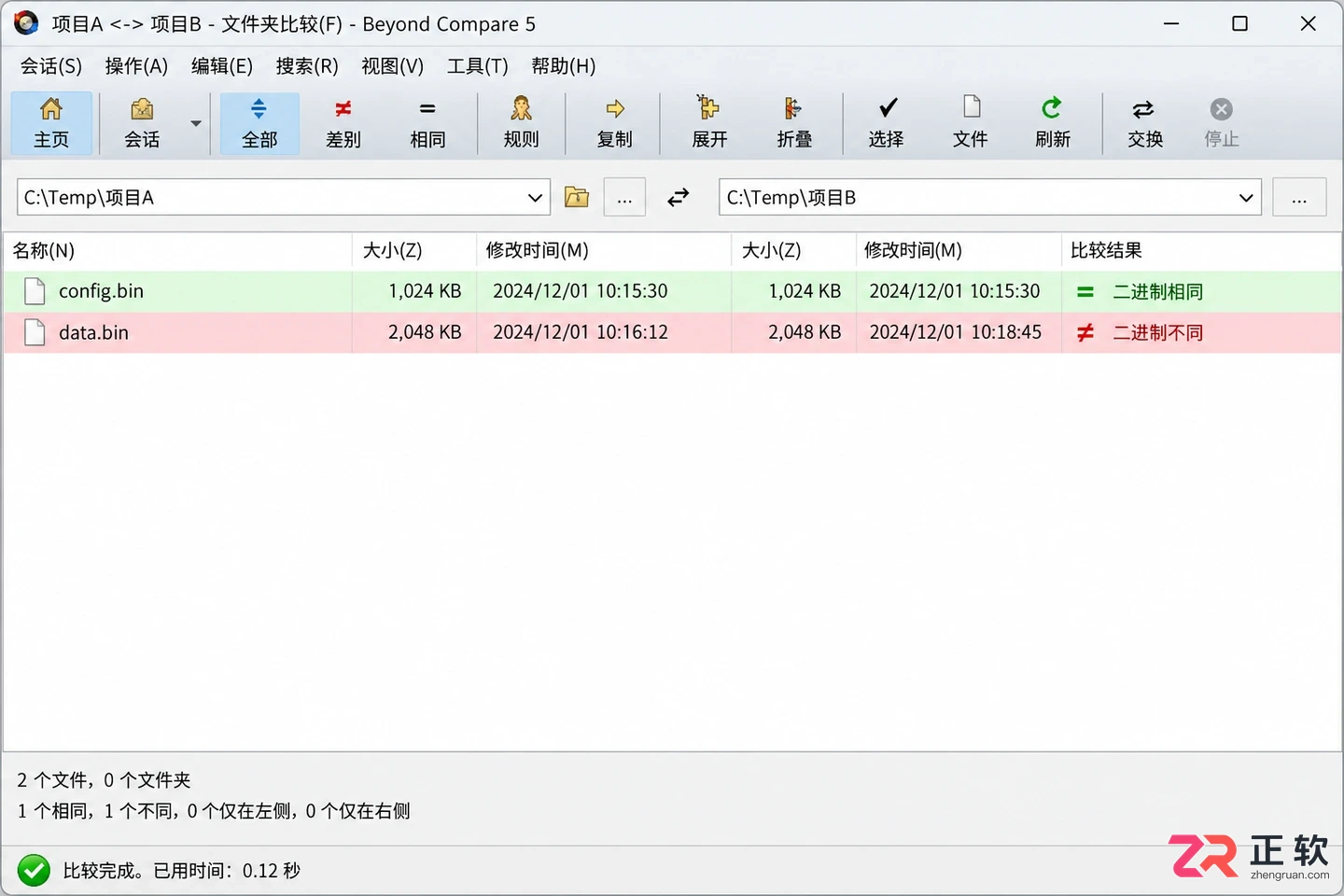Toggle the 差别 differences filter
The width and height of the screenshot is (1344, 896).
pos(343,122)
